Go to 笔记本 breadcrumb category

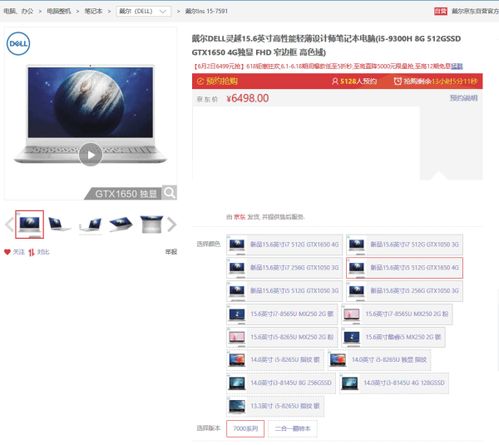coord(93,11)
